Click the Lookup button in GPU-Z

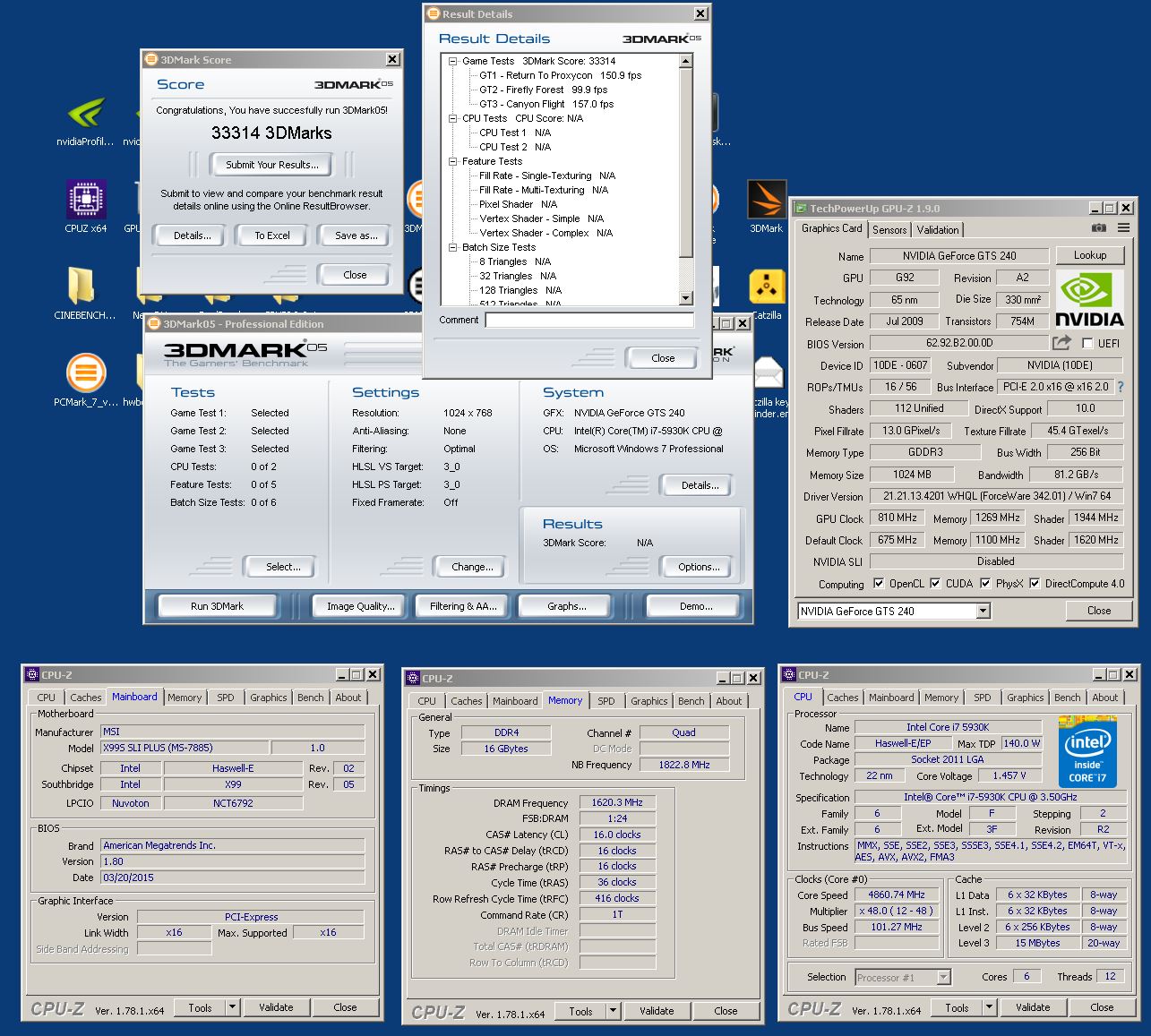[x=1090, y=255]
